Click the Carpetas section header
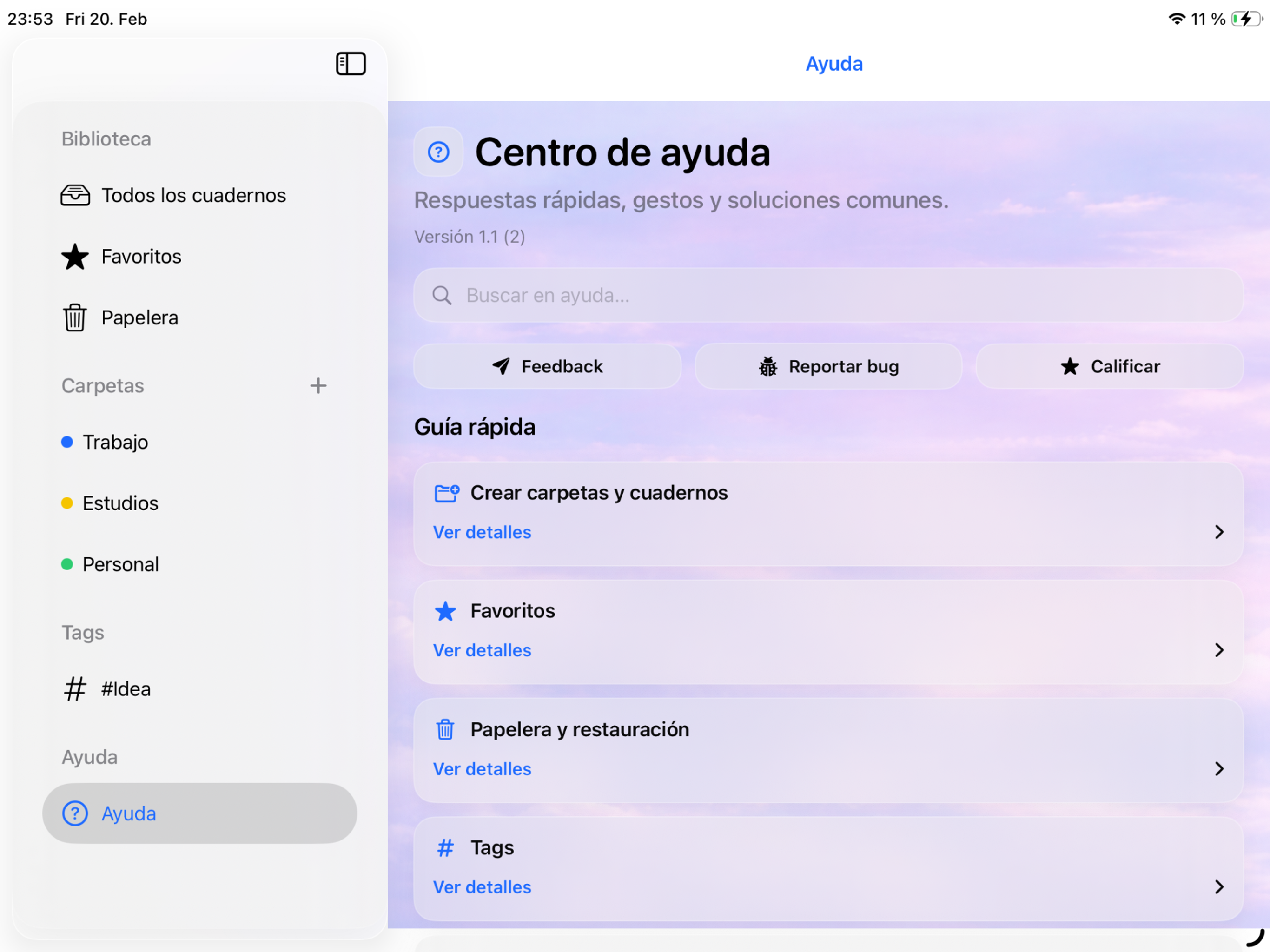The image size is (1270, 952). pos(103,386)
